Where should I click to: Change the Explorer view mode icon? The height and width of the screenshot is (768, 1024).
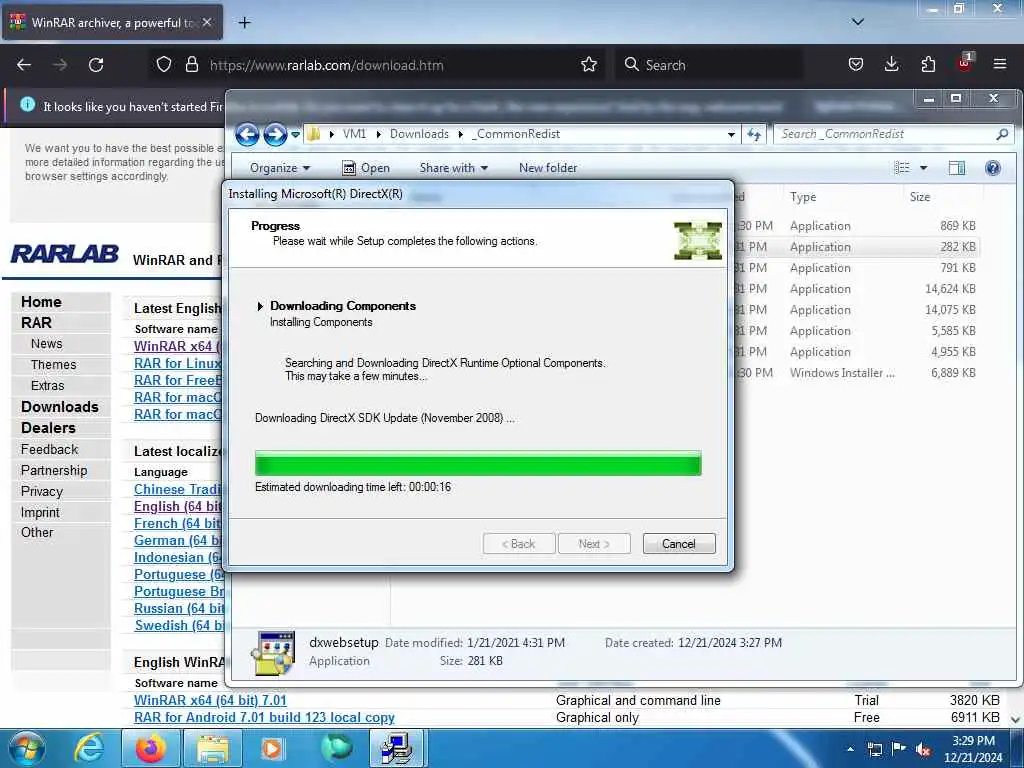(902, 168)
